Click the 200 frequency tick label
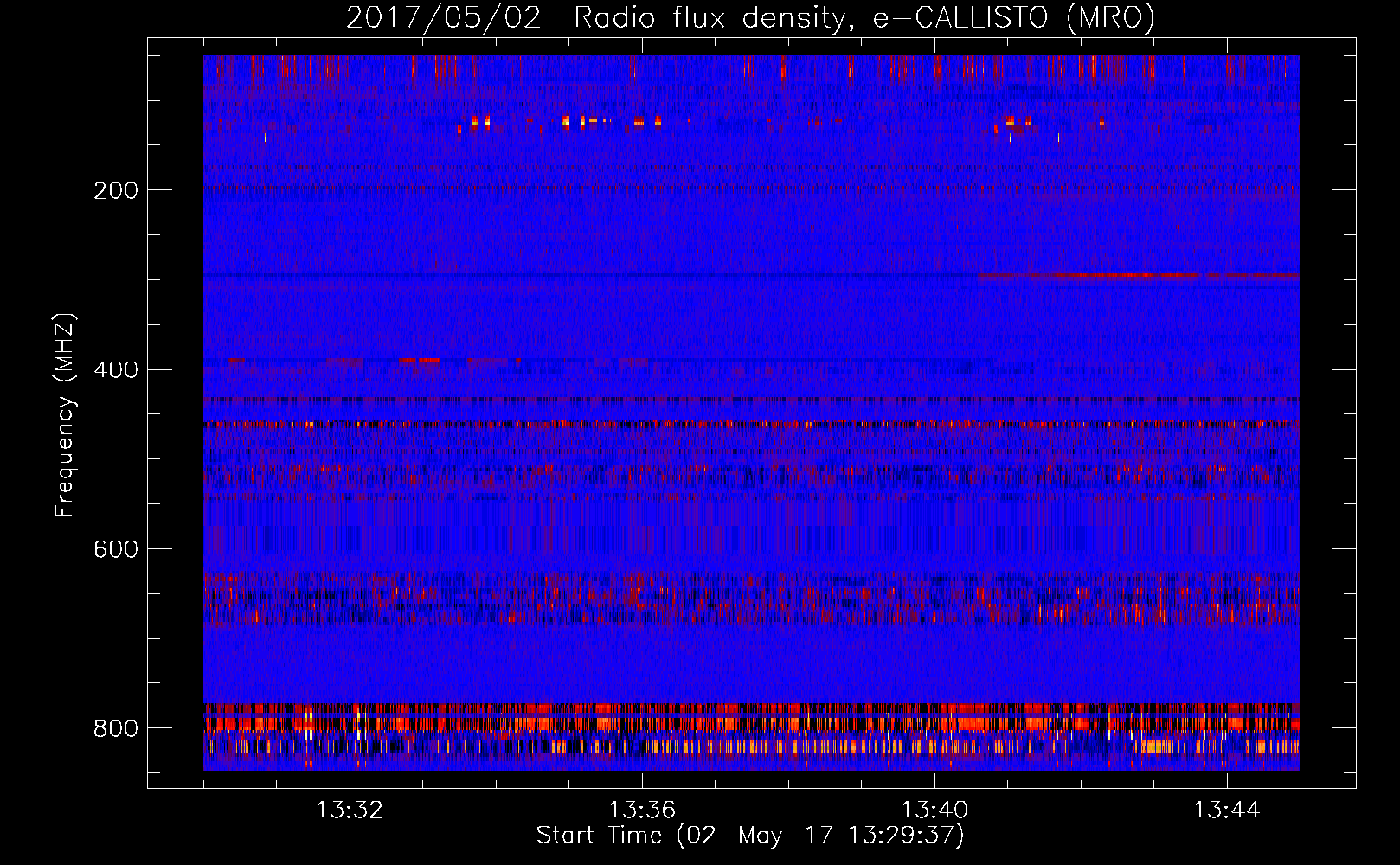Image resolution: width=1400 pixels, height=865 pixels. [x=115, y=190]
